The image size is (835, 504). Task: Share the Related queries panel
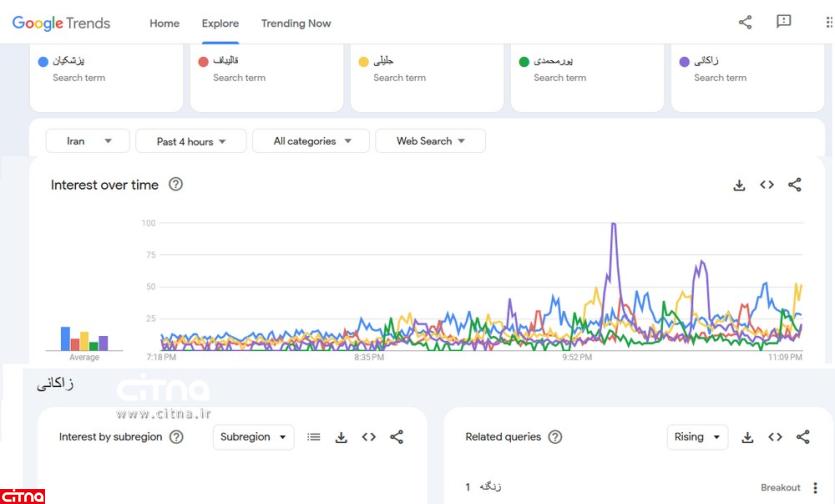pyautogui.click(x=802, y=437)
